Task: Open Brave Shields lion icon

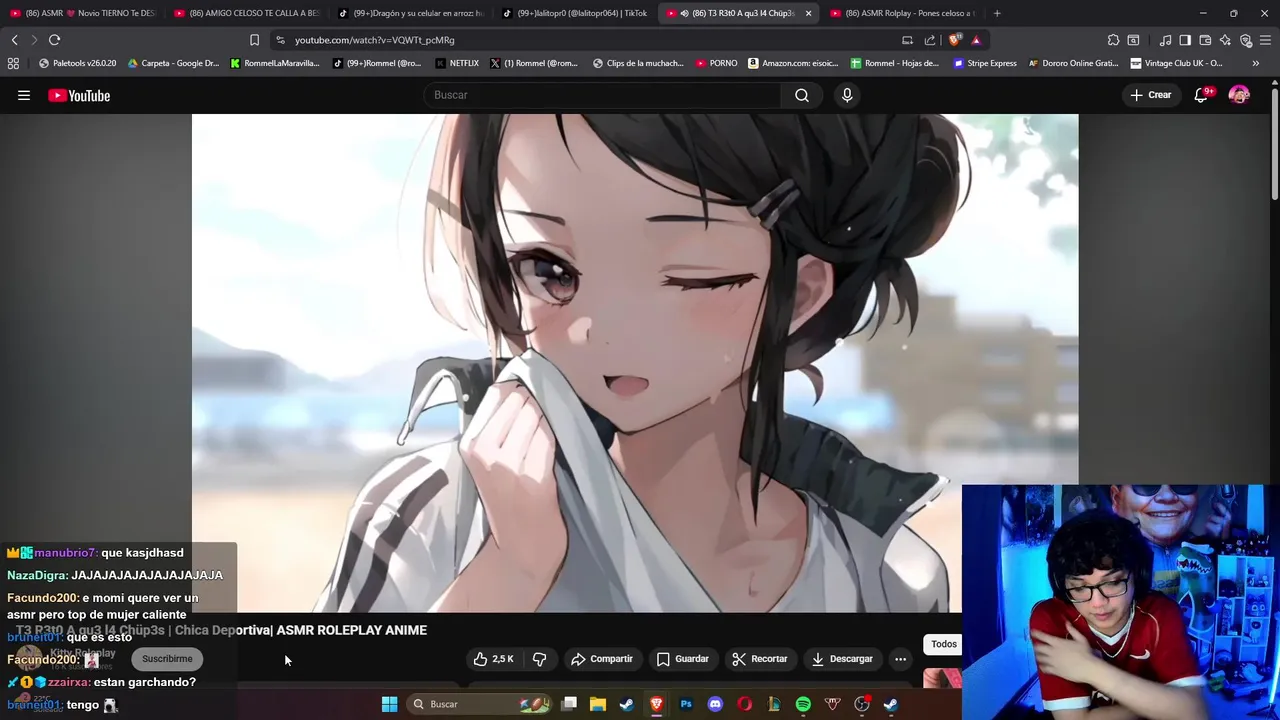Action: (954, 40)
